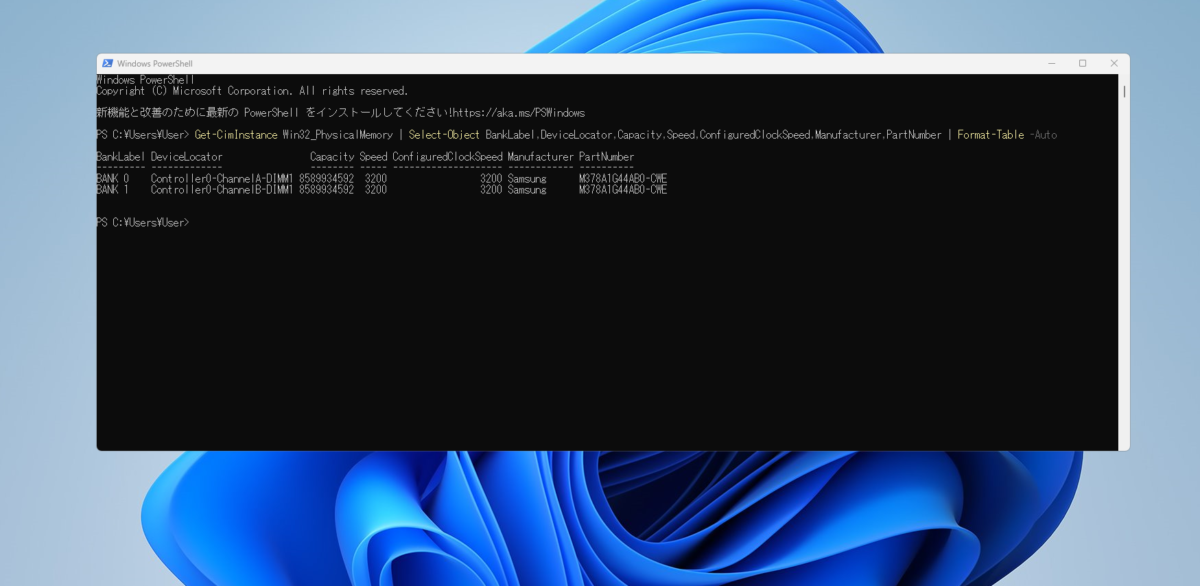
Task: Click the 'Speed' column header
Action: point(373,157)
